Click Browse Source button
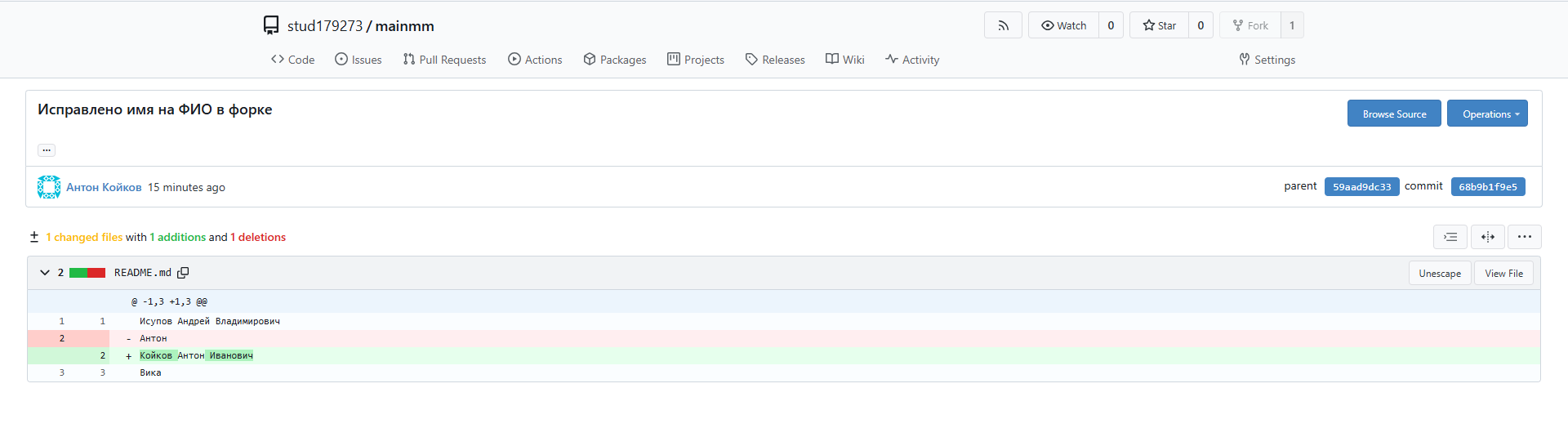Image resolution: width=1568 pixels, height=446 pixels. tap(1393, 114)
